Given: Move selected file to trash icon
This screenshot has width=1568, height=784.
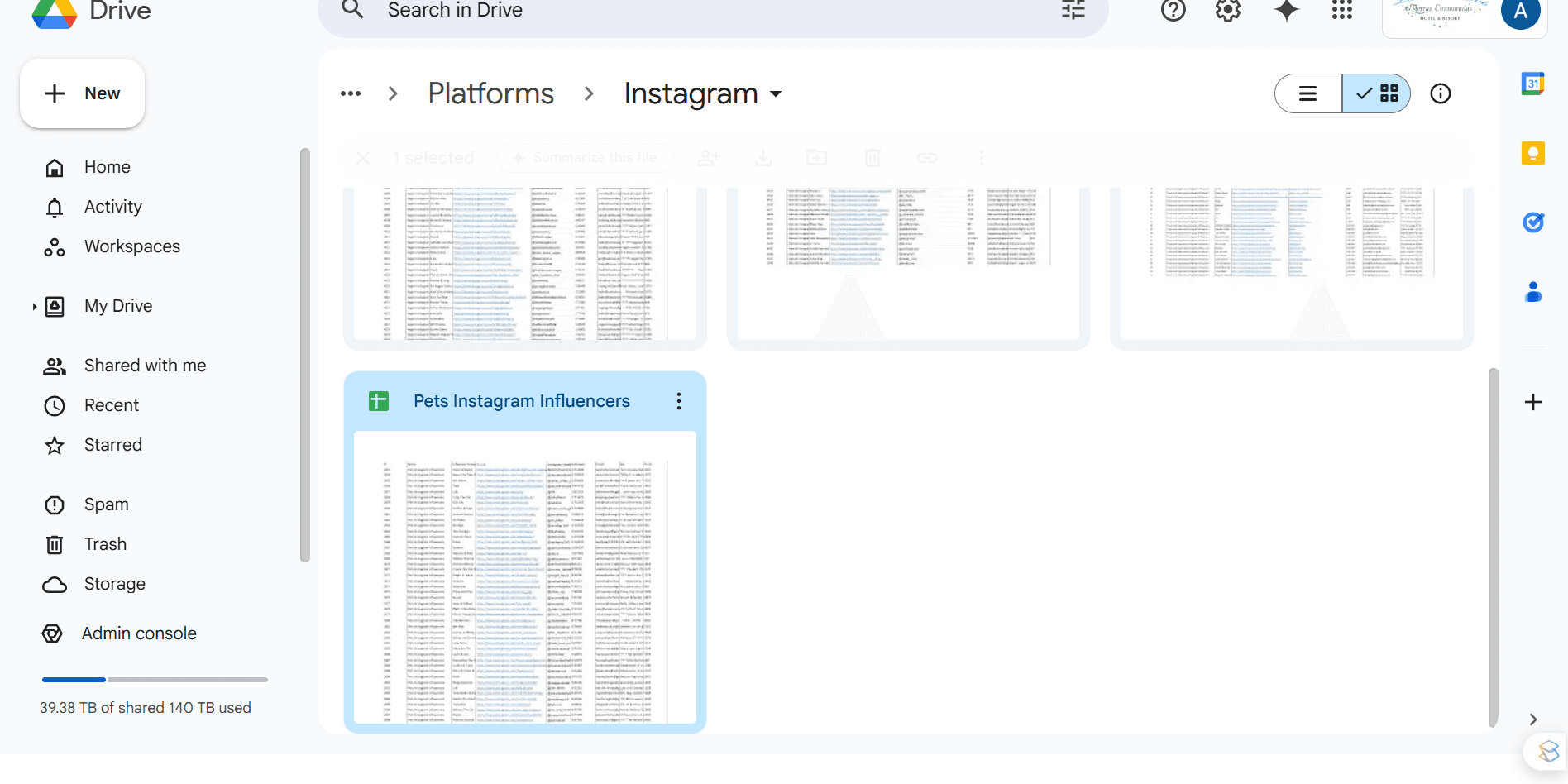Looking at the screenshot, I should (872, 157).
